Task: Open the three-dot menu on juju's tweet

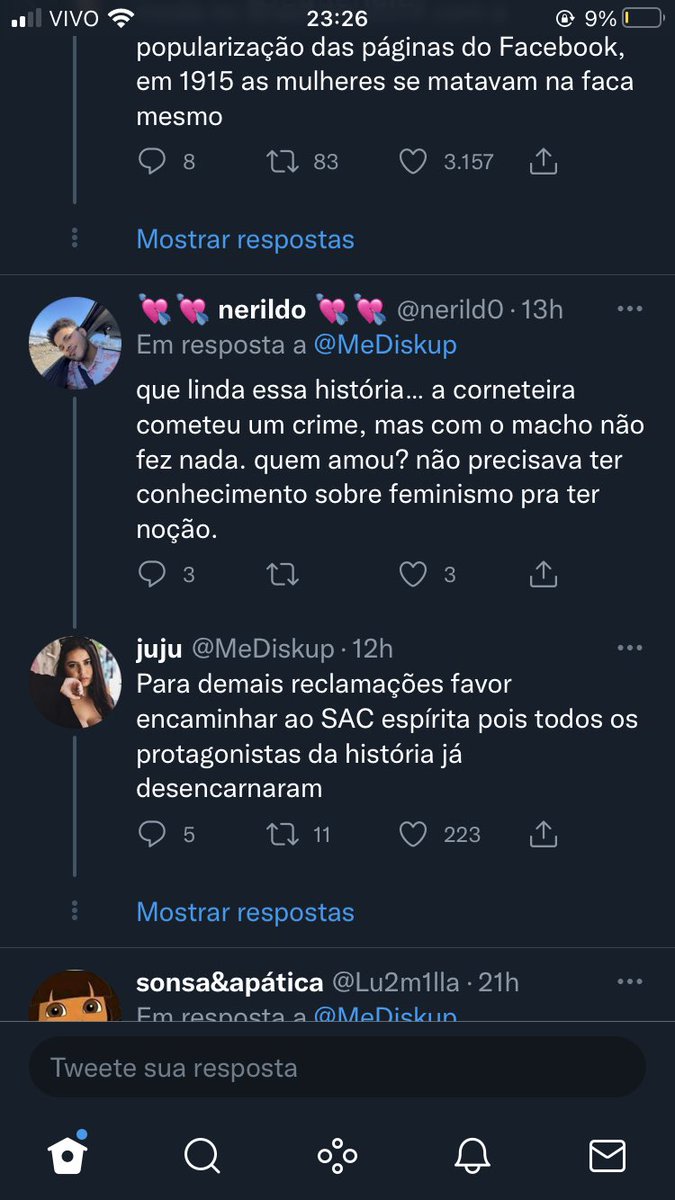Action: [630, 648]
